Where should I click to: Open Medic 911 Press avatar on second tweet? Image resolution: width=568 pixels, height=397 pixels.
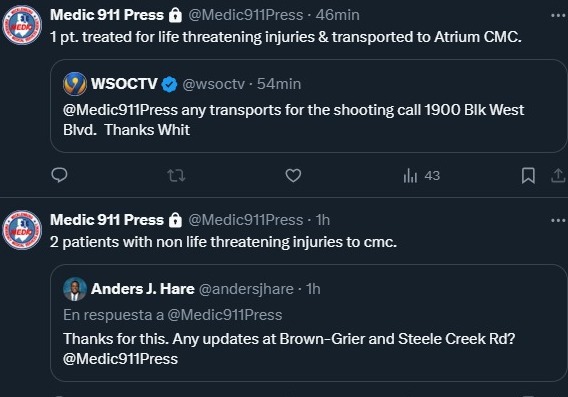22,230
